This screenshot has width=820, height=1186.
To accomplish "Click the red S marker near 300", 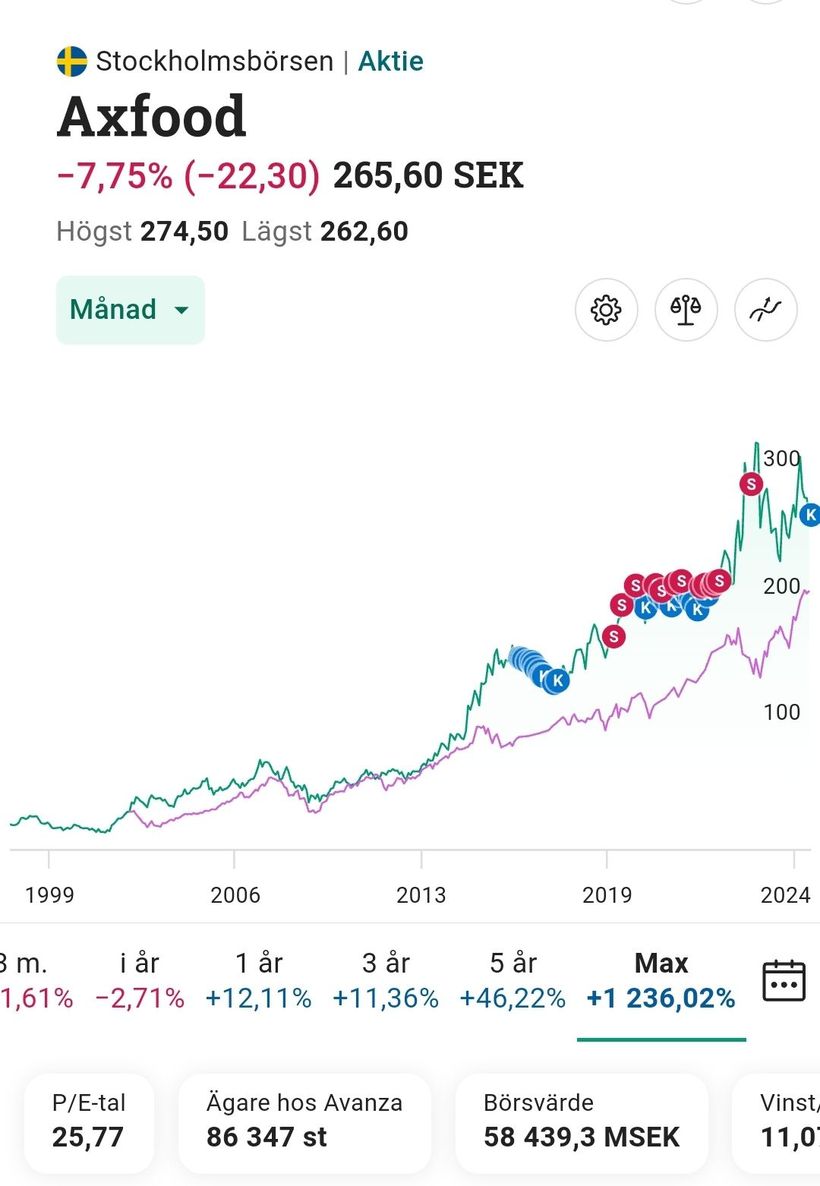I will pos(750,484).
